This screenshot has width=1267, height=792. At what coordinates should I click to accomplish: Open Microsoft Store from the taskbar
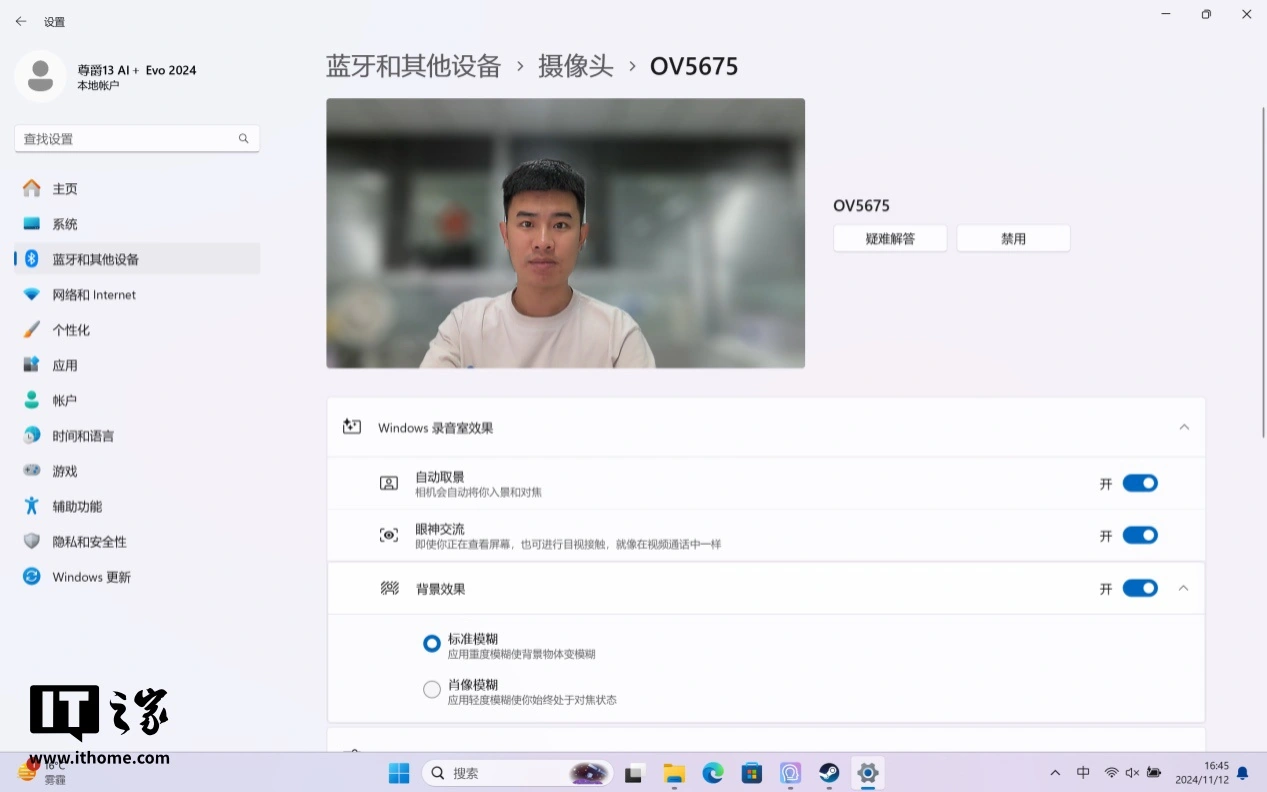point(752,773)
